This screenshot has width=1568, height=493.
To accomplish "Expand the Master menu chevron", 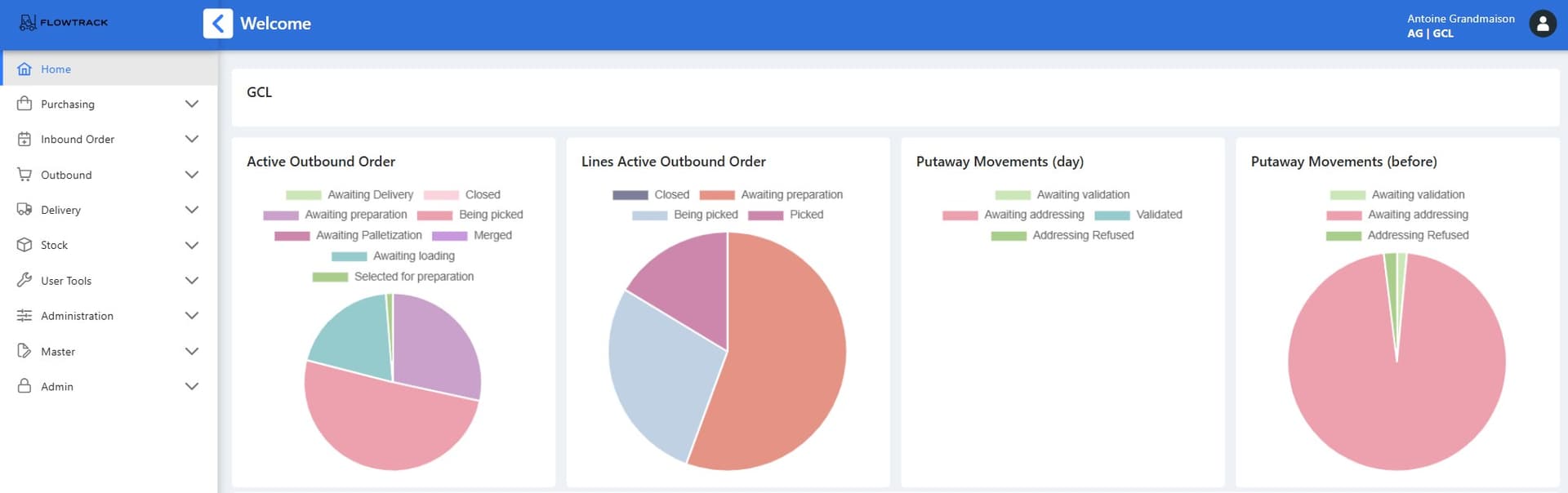I will (x=192, y=352).
